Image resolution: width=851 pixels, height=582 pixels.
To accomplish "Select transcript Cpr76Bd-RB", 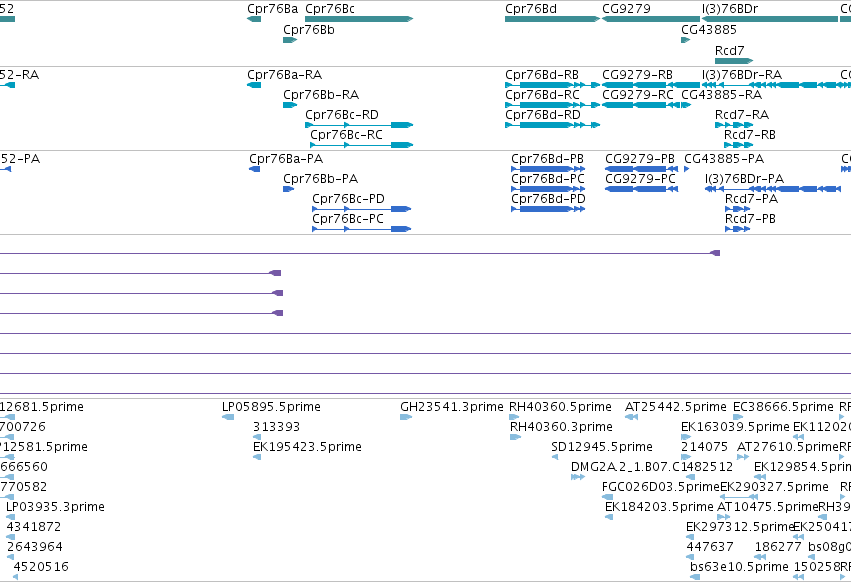I will click(x=542, y=75).
